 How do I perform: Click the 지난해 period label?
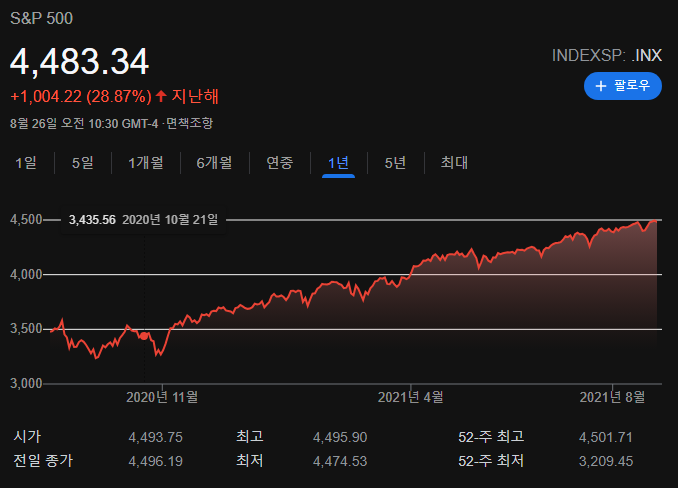click(195, 96)
